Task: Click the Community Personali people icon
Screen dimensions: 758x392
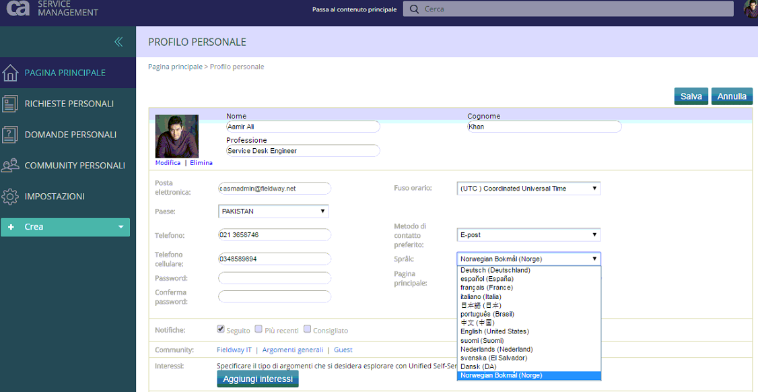Action: (x=10, y=165)
